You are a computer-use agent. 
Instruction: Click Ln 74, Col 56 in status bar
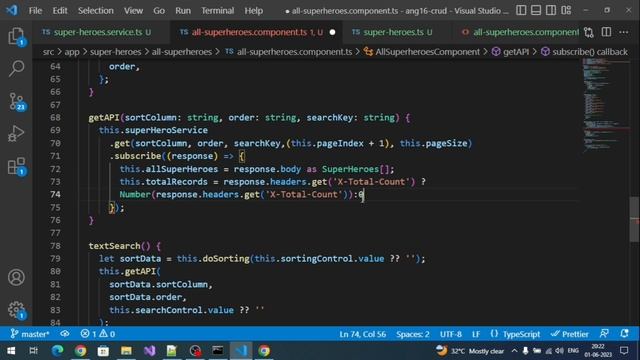click(x=362, y=334)
